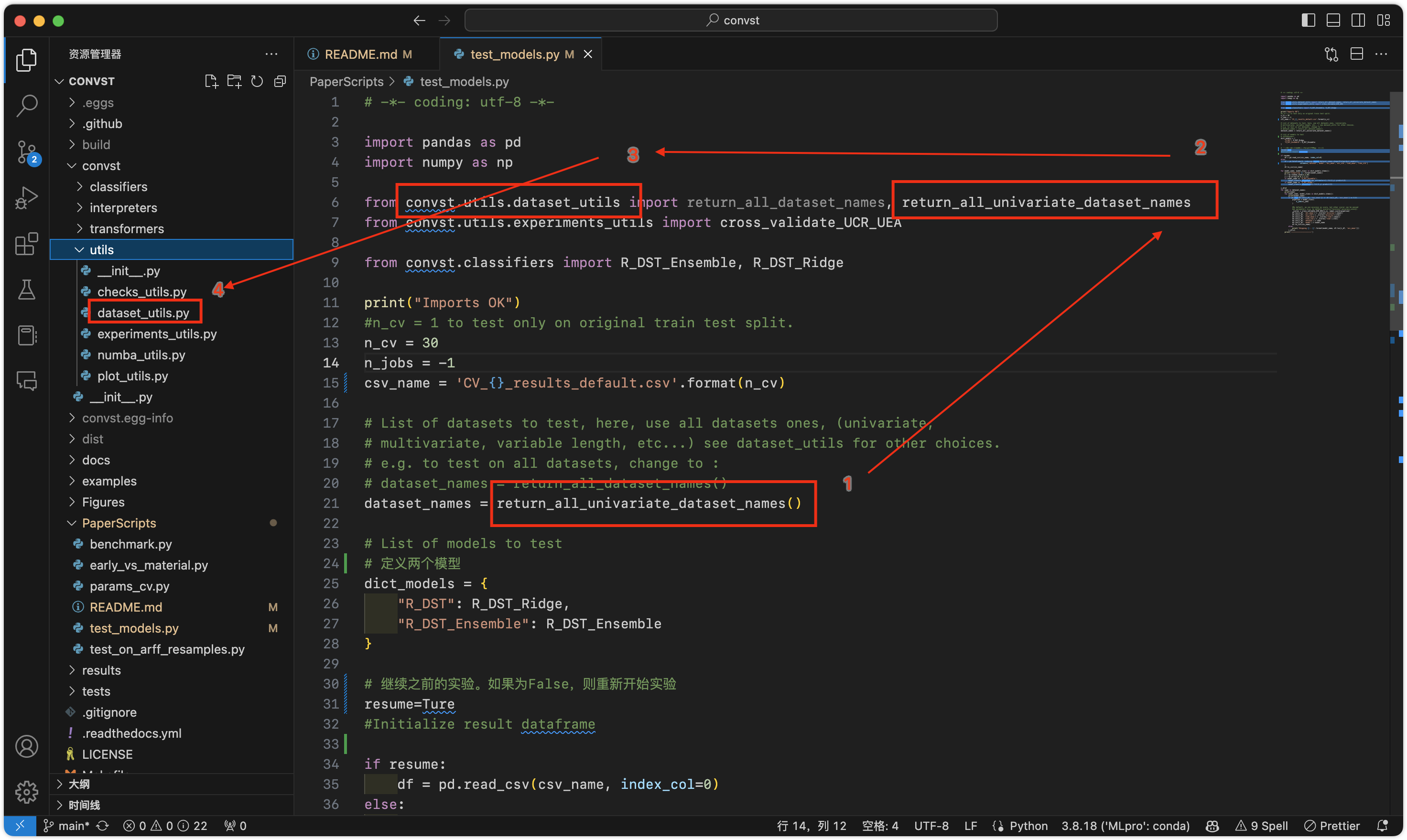Refresh the CONVST explorer tree
This screenshot has height=840, width=1407.
tap(257, 81)
